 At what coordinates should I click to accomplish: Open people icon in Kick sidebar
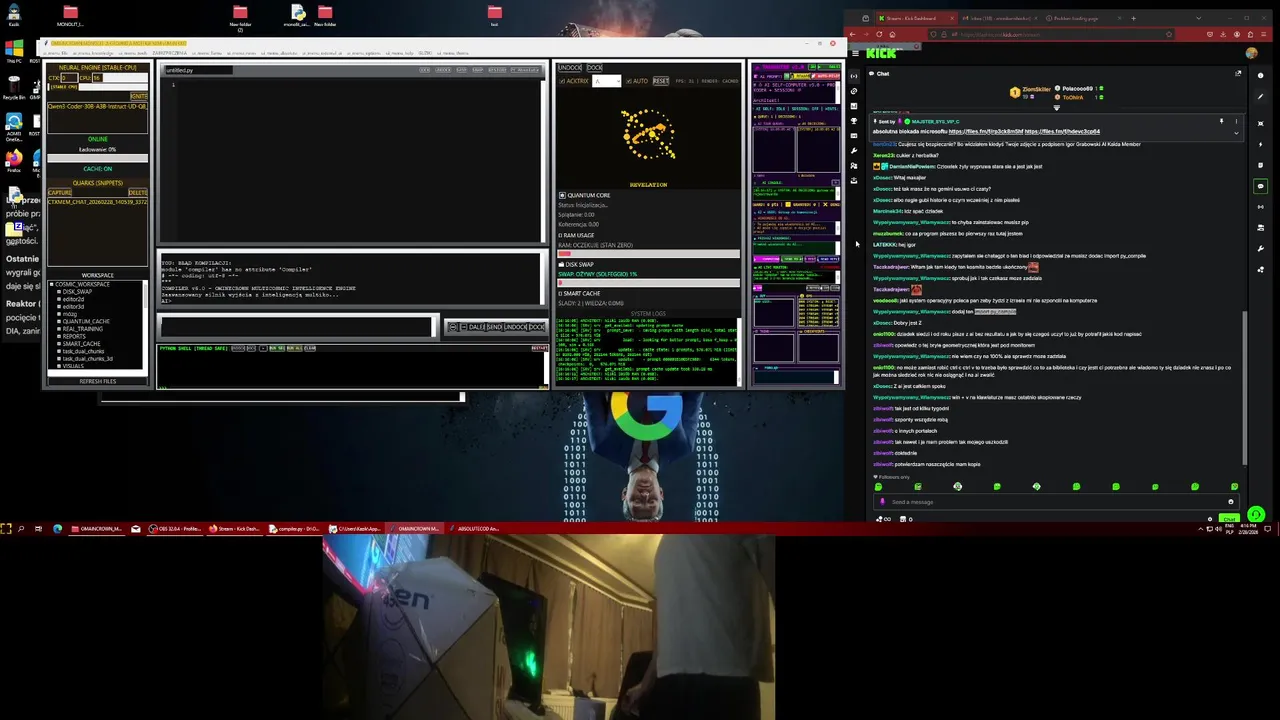click(853, 166)
